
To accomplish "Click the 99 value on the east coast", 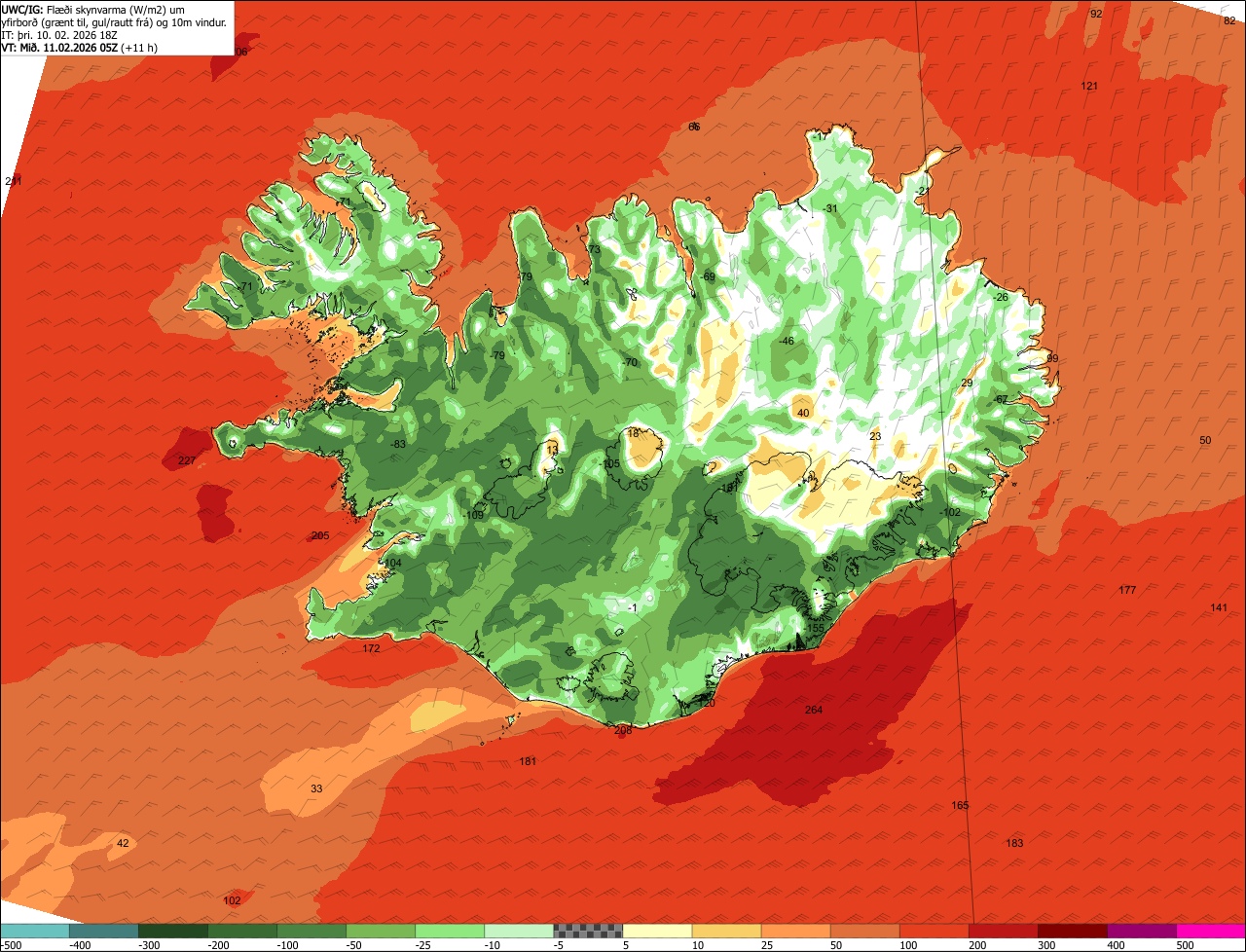I will [1051, 358].
